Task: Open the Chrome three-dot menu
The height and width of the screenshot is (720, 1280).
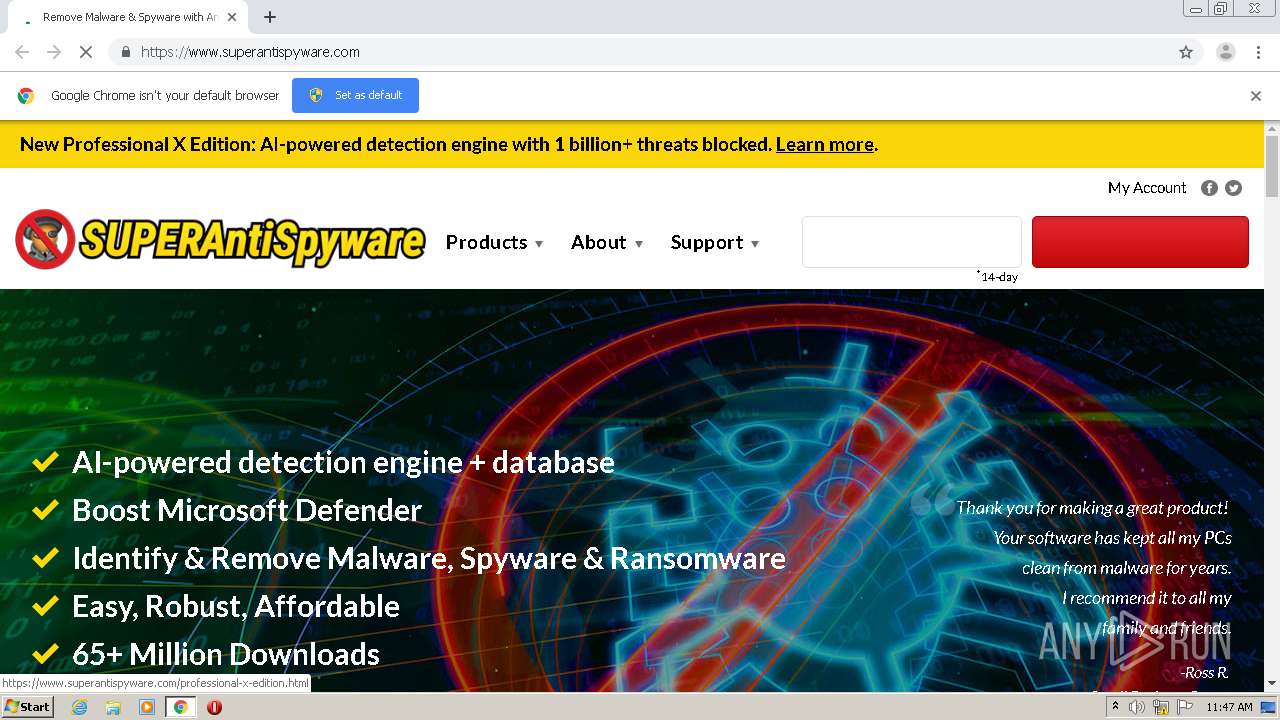Action: [x=1258, y=52]
